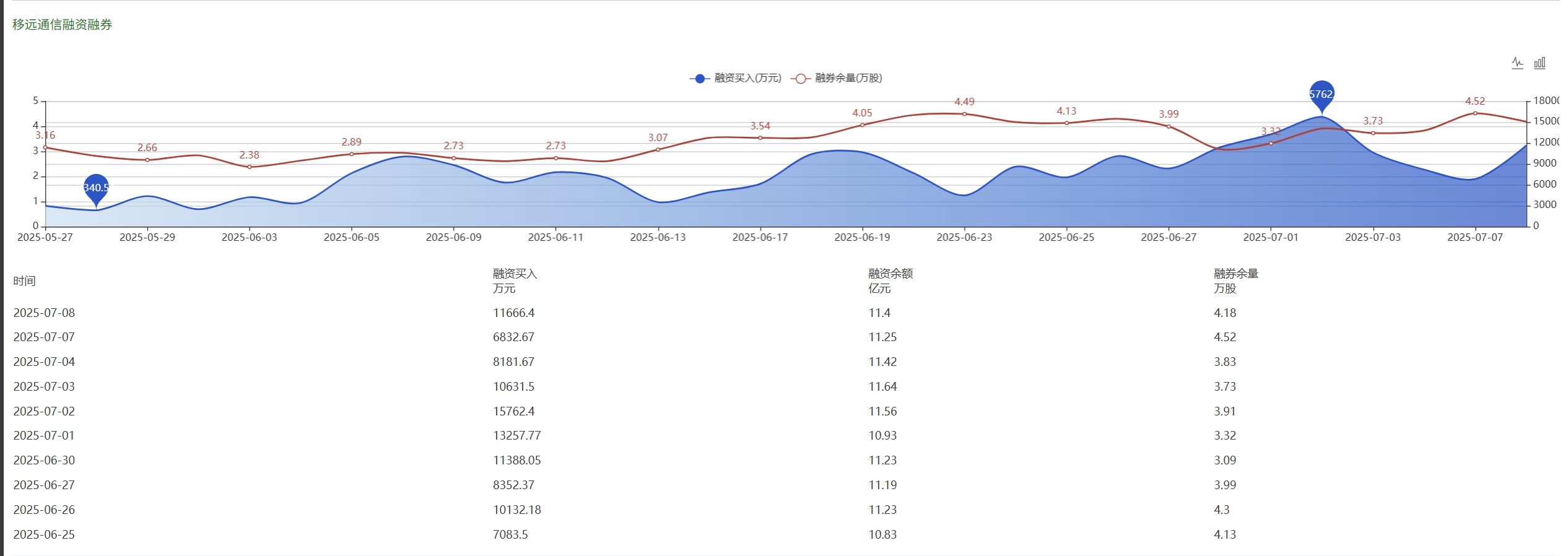Image resolution: width=1568 pixels, height=556 pixels.
Task: Select table row date 2025-07-01
Action: [44, 436]
